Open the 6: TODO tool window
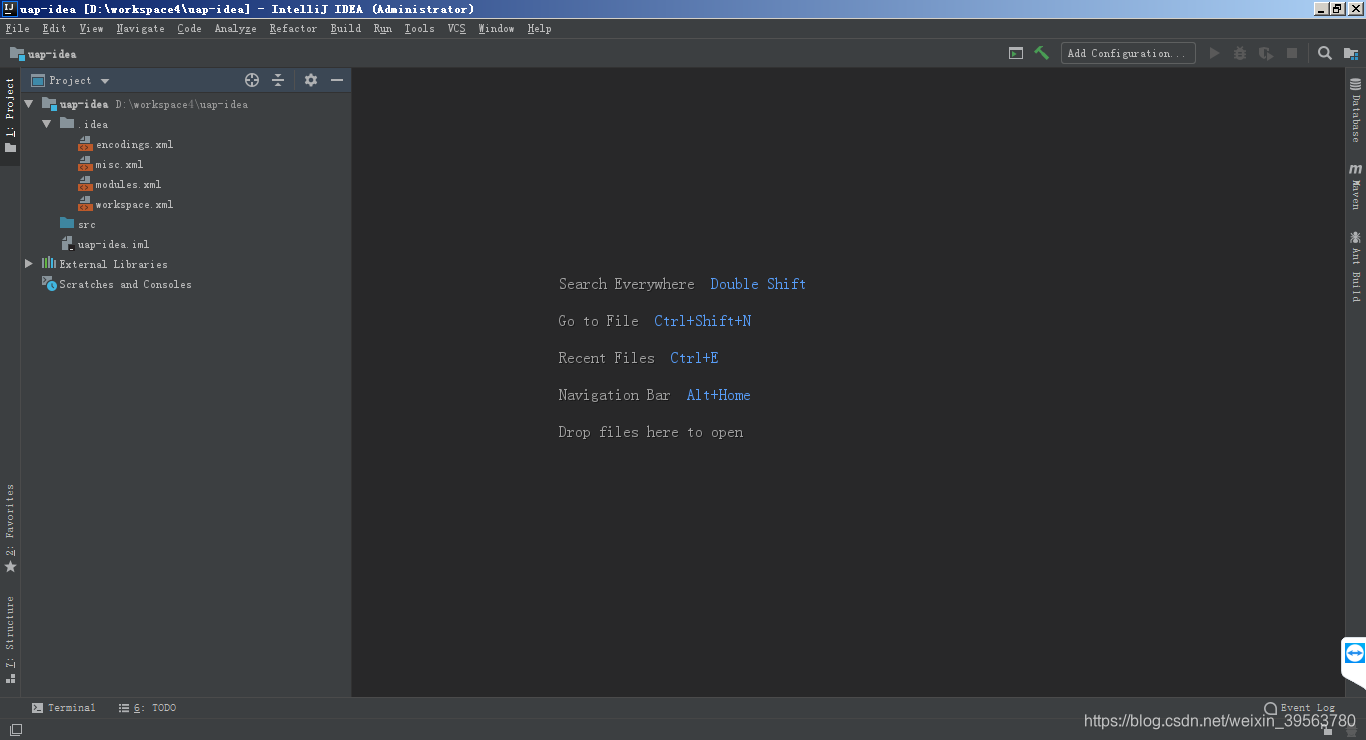This screenshot has height=740, width=1366. (x=147, y=707)
